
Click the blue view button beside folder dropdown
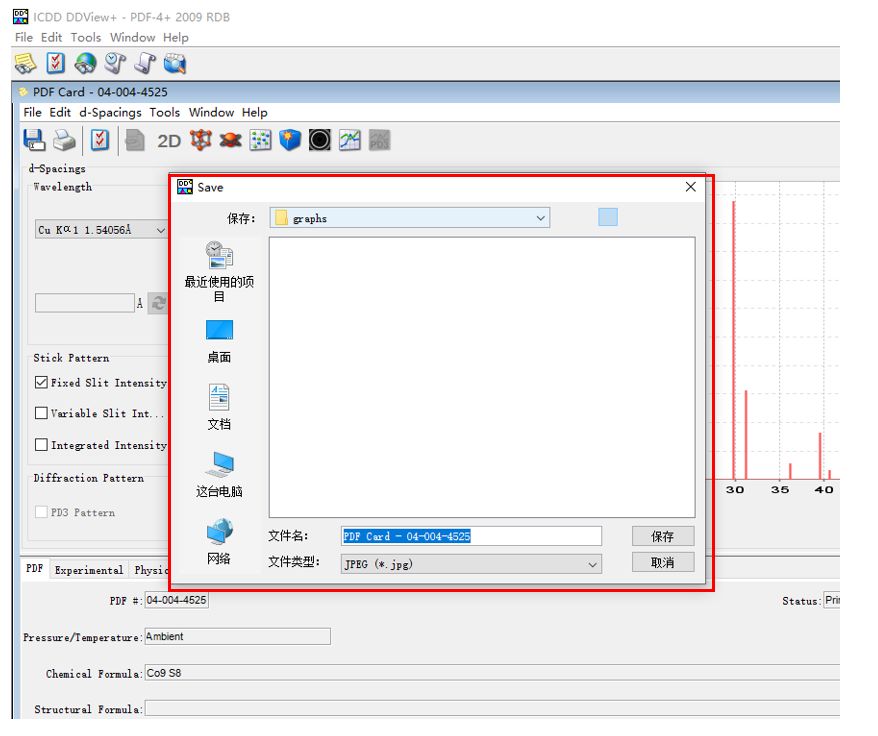(608, 217)
